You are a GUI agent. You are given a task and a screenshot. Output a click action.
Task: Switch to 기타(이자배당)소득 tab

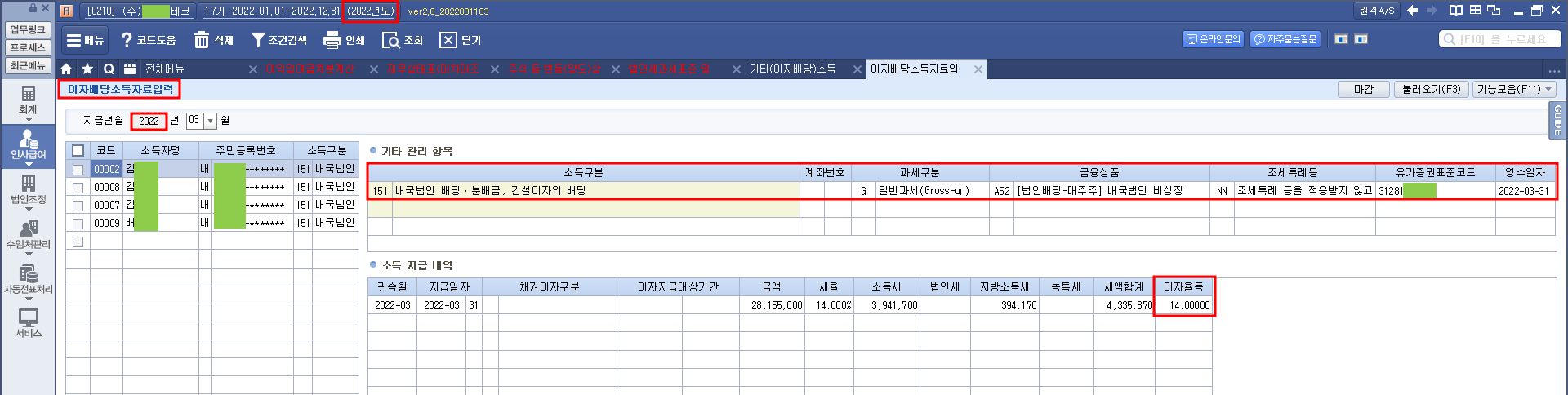pyautogui.click(x=792, y=69)
